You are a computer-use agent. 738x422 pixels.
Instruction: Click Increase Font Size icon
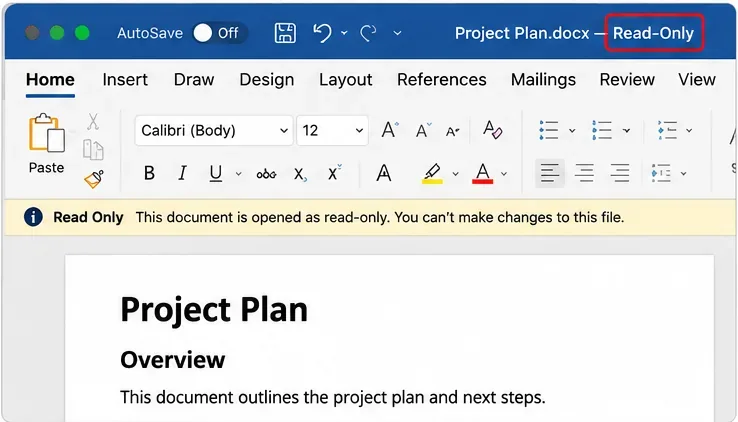tap(389, 129)
